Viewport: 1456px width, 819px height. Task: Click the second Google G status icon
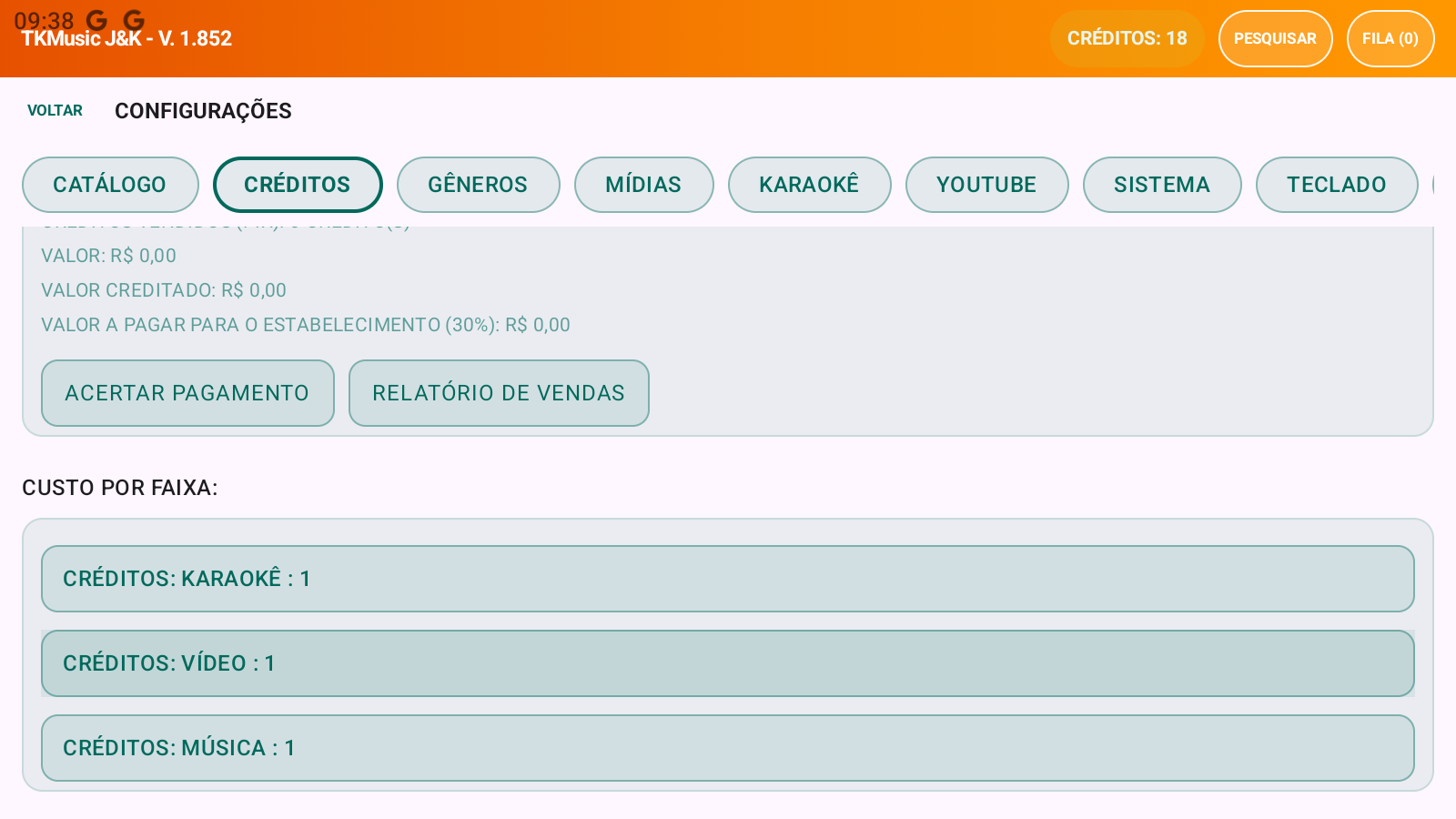pyautogui.click(x=134, y=20)
